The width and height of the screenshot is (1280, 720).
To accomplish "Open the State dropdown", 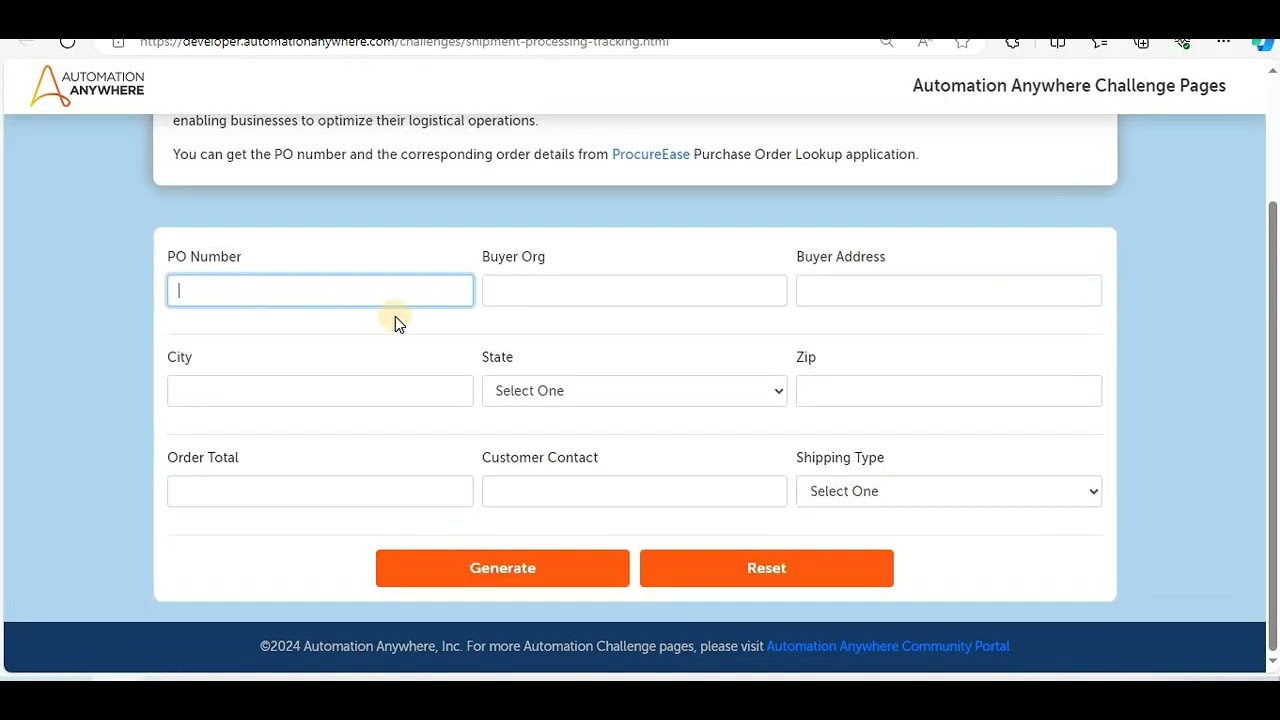I will click(x=635, y=391).
